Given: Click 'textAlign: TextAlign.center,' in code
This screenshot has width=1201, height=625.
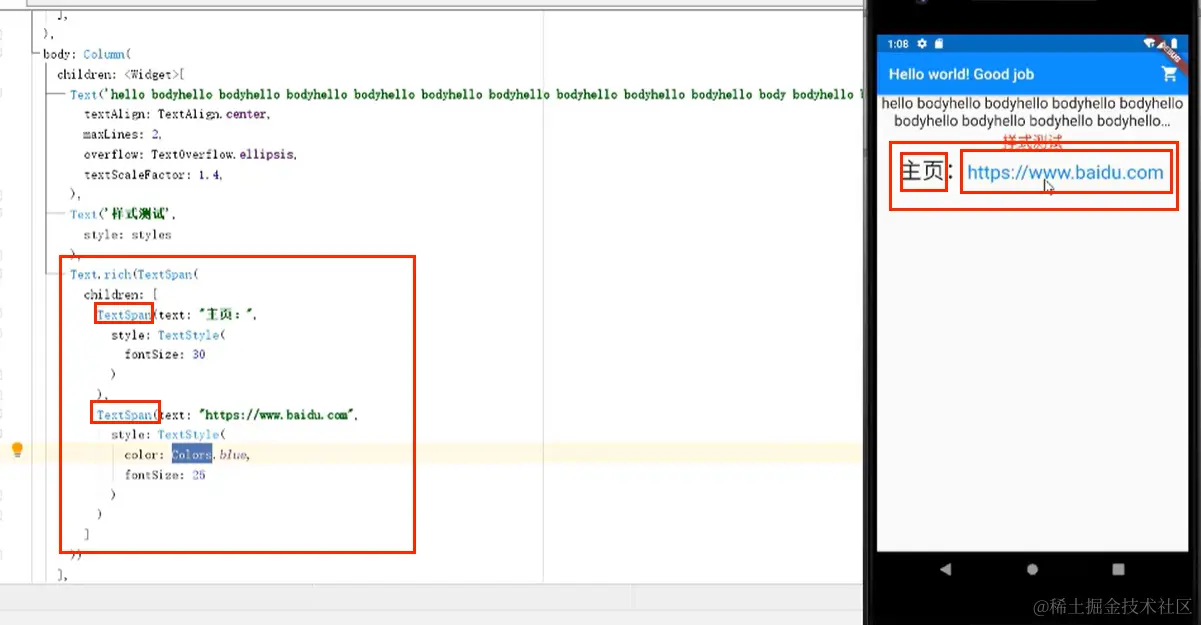Looking at the screenshot, I should (177, 114).
